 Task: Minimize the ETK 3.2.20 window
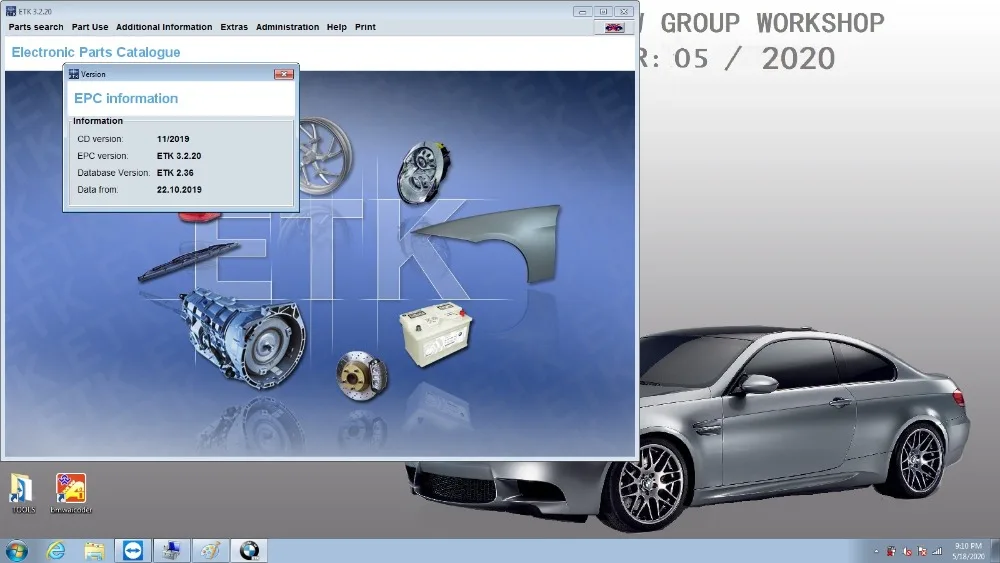click(582, 11)
